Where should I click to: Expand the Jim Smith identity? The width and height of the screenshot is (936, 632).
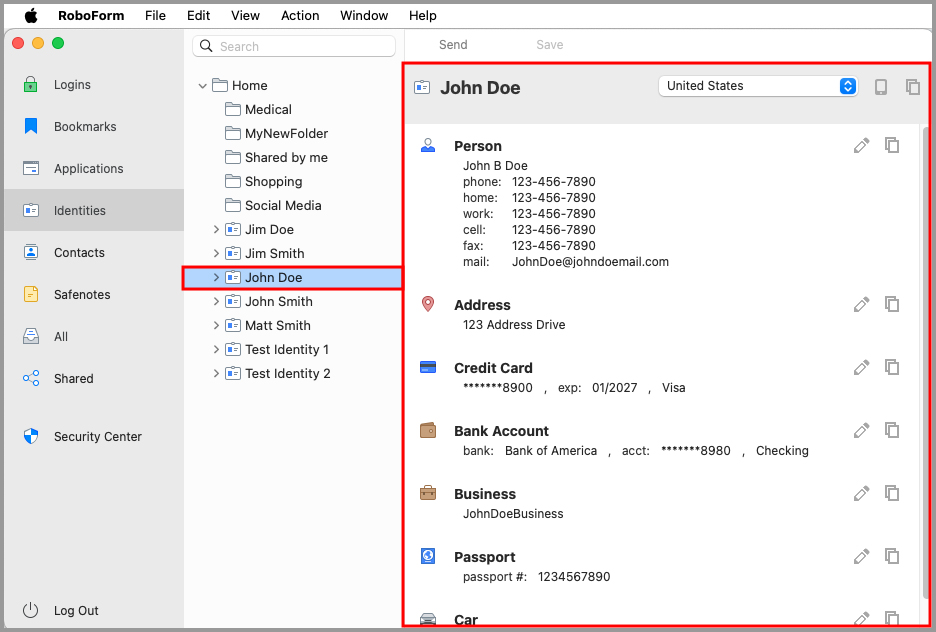tap(216, 253)
